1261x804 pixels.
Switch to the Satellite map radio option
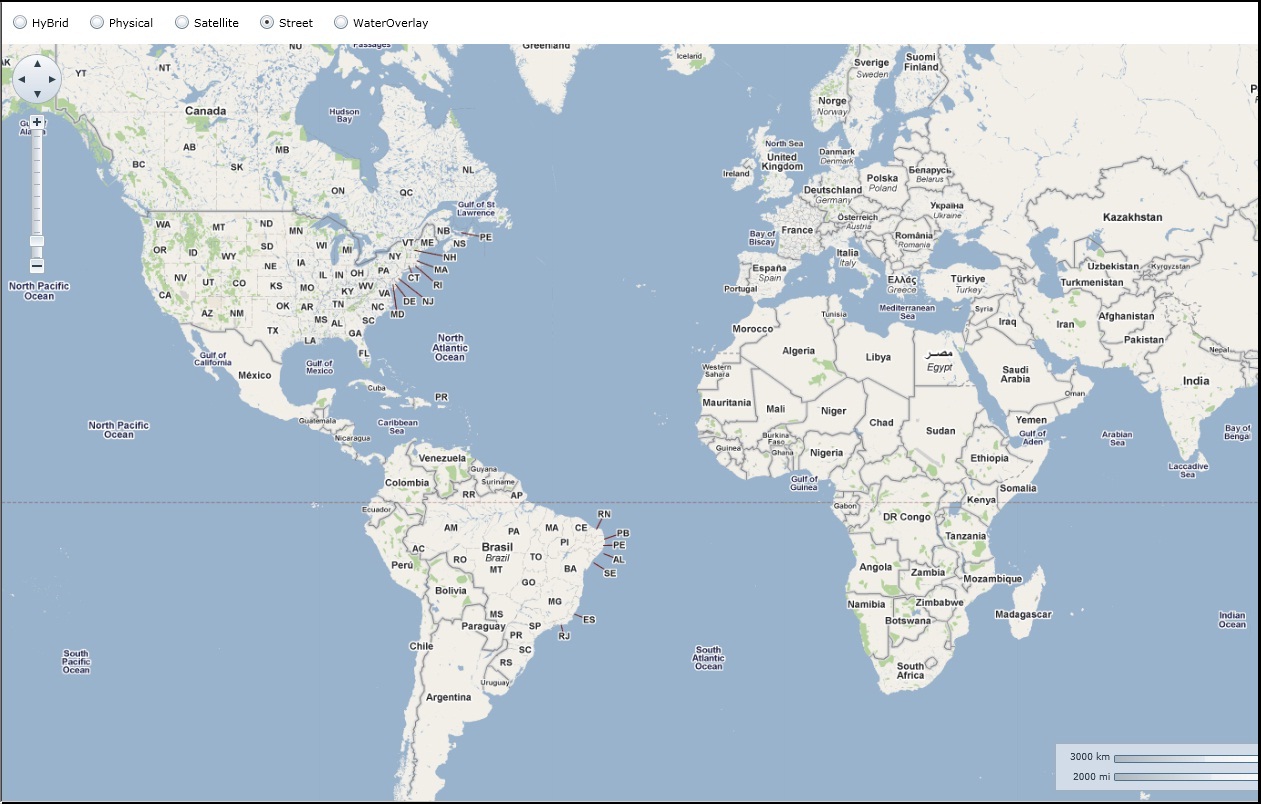182,22
